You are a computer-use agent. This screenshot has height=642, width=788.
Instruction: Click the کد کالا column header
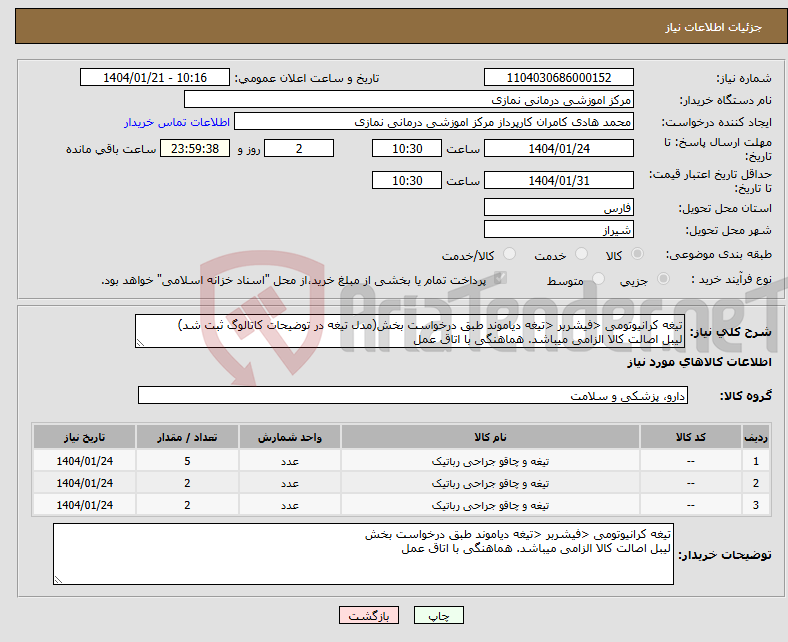(x=691, y=437)
